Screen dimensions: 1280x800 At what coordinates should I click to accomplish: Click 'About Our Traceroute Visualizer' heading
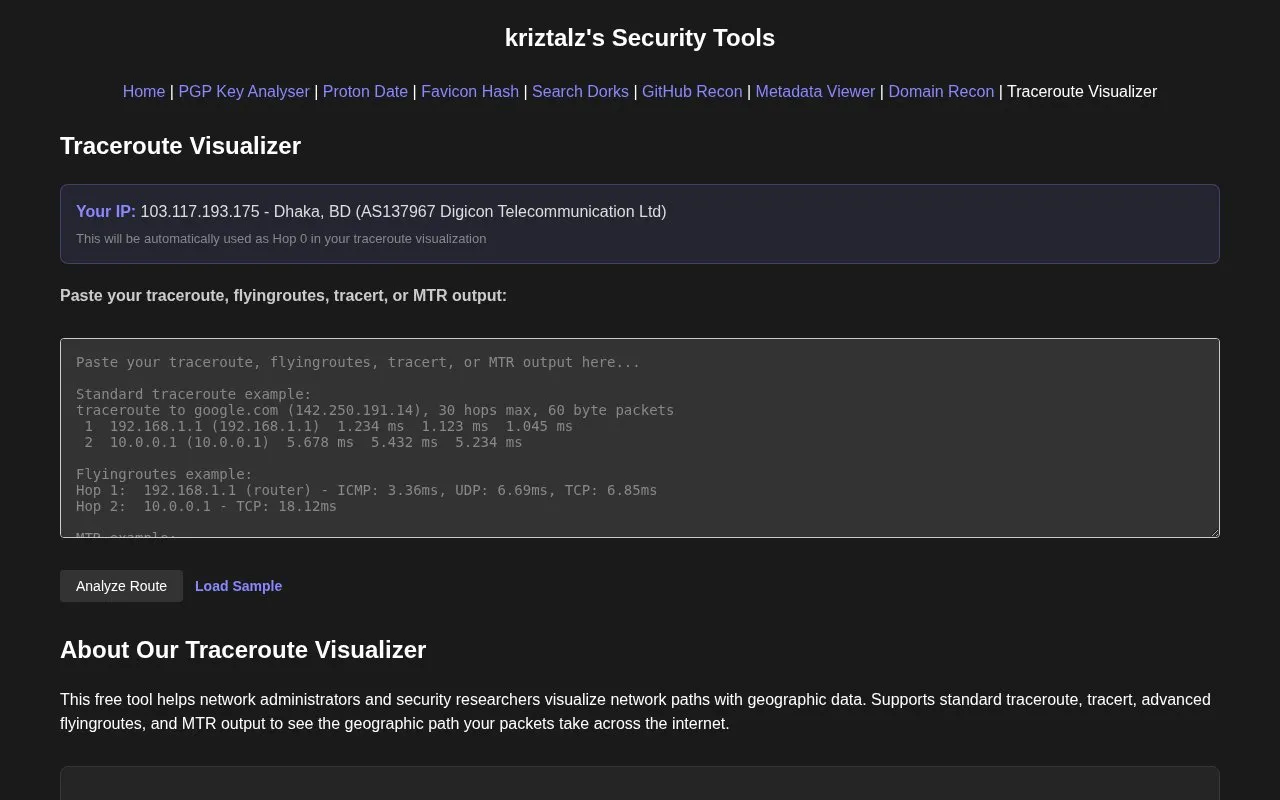click(x=243, y=650)
